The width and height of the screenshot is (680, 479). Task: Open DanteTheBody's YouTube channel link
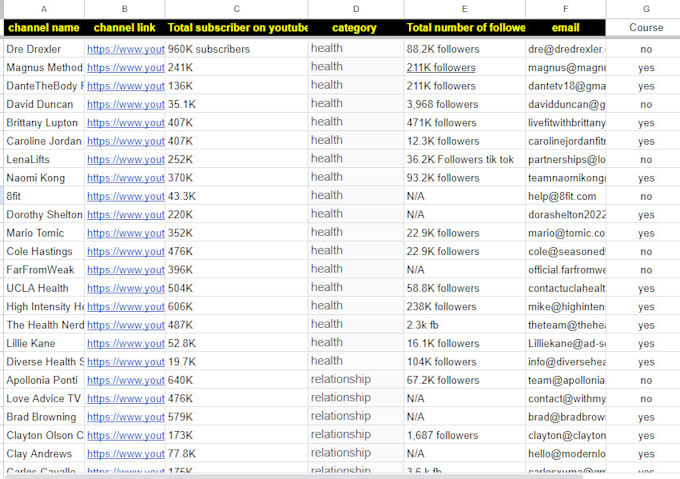click(126, 86)
